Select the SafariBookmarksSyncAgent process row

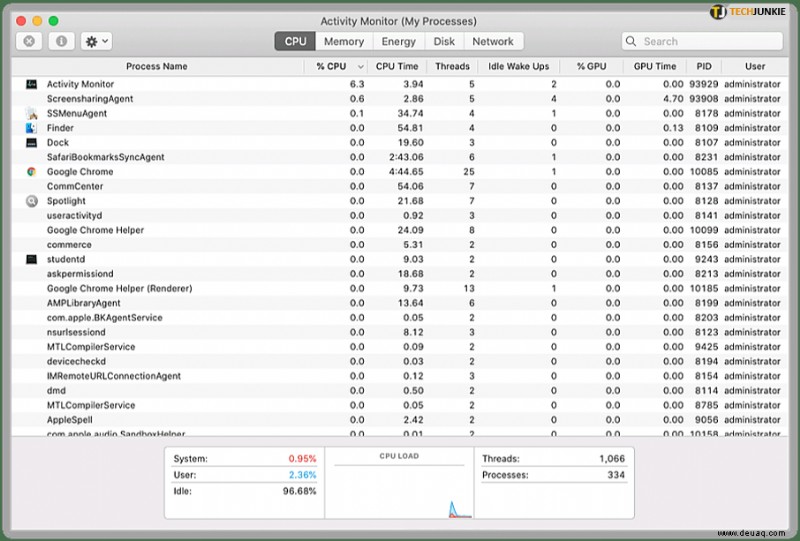pyautogui.click(x=399, y=157)
